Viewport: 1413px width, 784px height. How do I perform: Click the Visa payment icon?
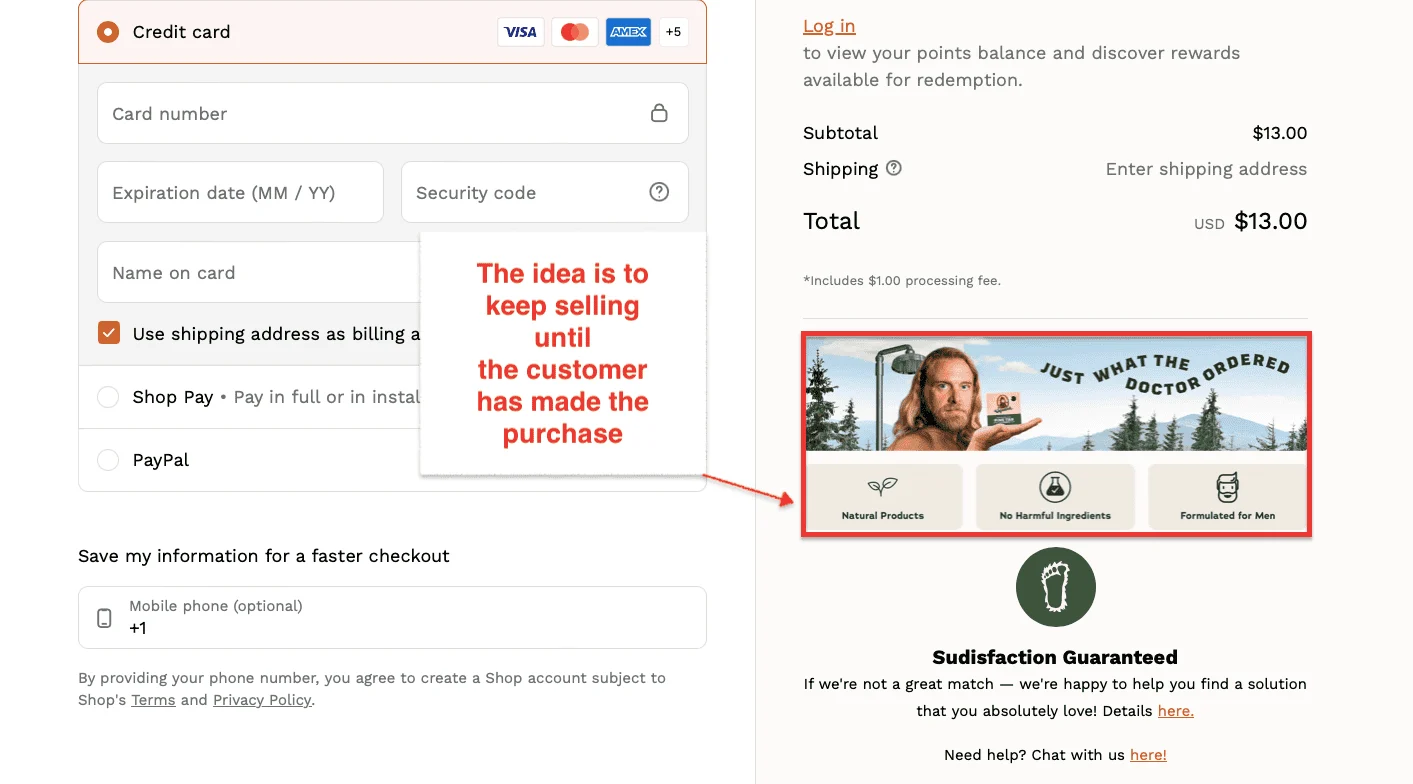tap(520, 31)
